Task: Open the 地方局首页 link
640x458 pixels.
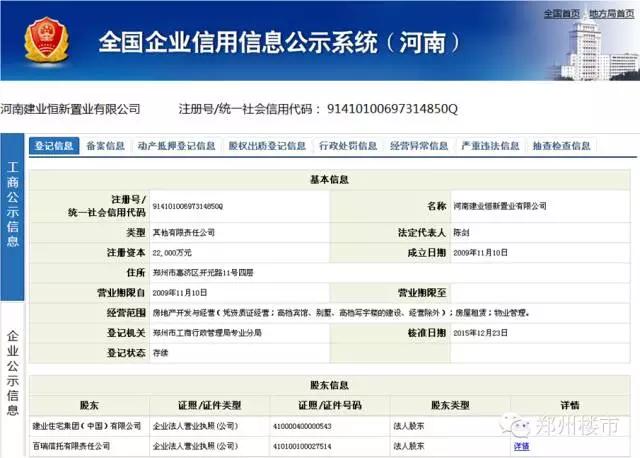Action: tap(611, 13)
